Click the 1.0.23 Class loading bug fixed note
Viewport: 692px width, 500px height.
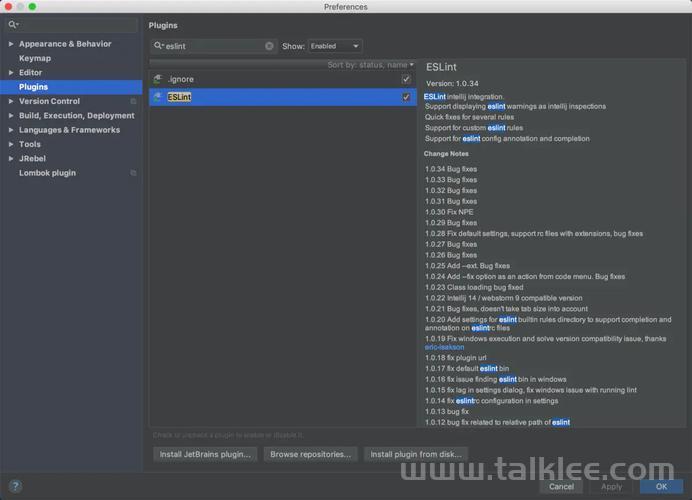(x=474, y=287)
